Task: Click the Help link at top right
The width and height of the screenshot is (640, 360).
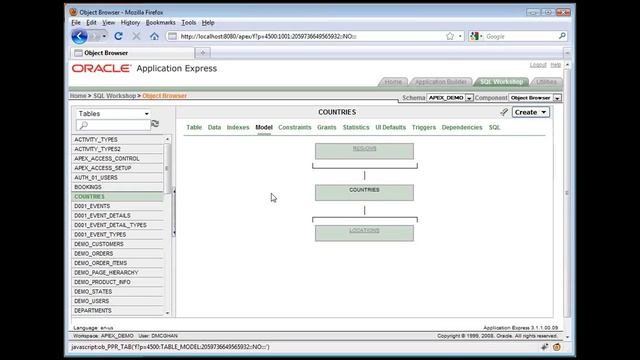Action: (556, 65)
